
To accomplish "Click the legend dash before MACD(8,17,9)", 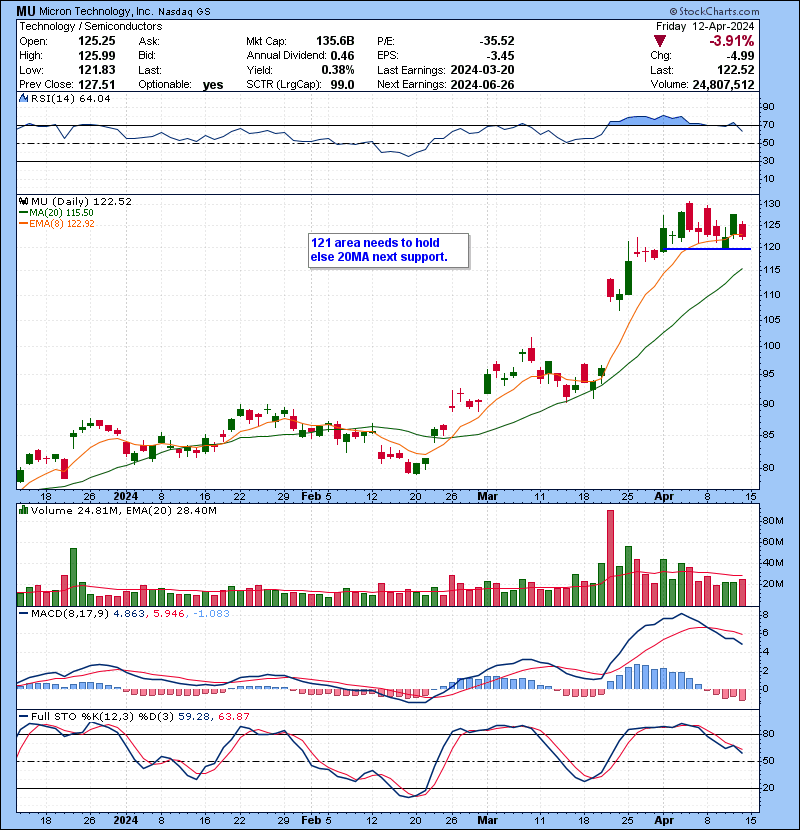I will 23,614.
